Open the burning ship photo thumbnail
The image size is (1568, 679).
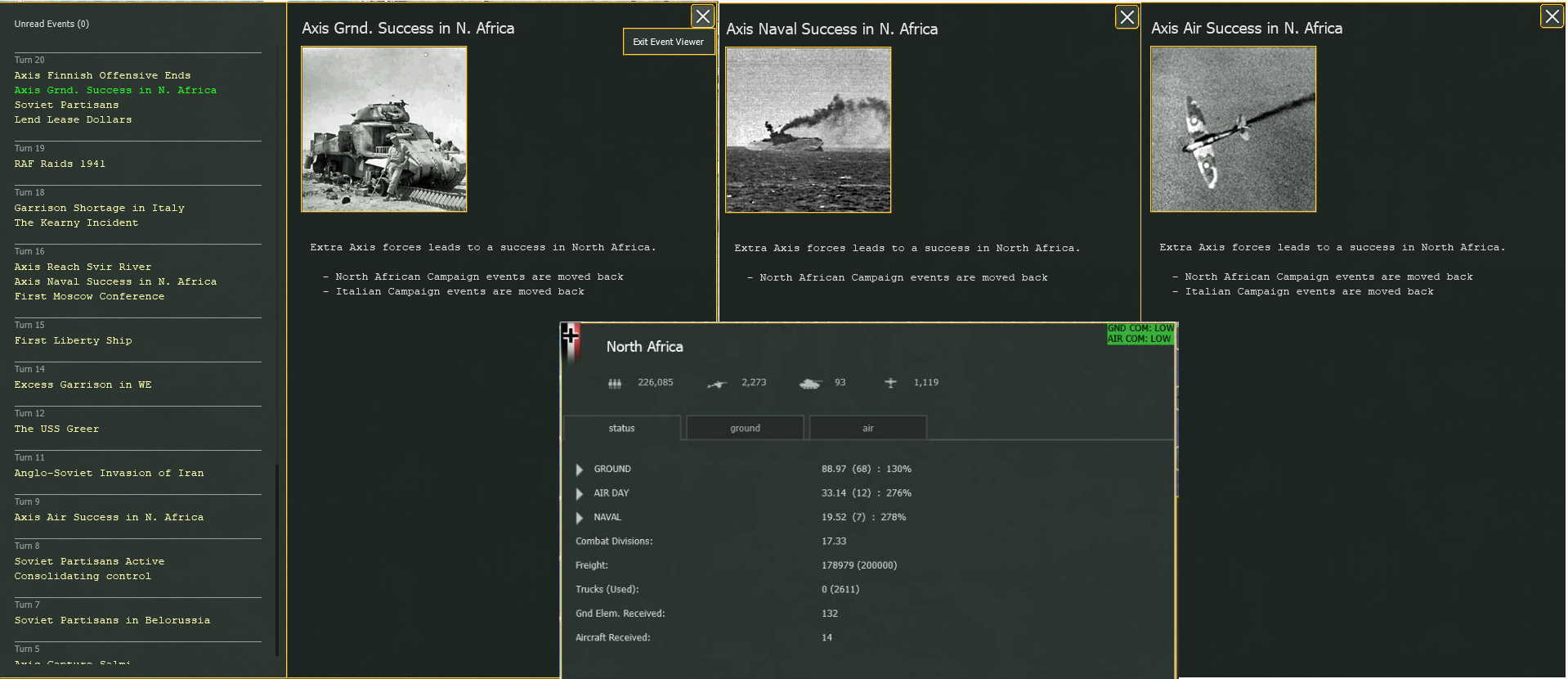click(x=809, y=130)
